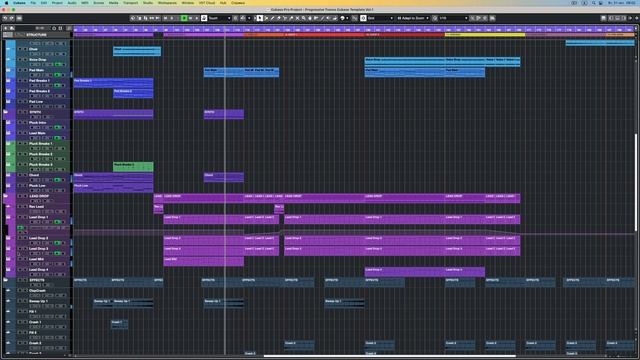Select the STRUCTURE arranger track
Screen dimensions: 640x360
(x=36, y=35)
